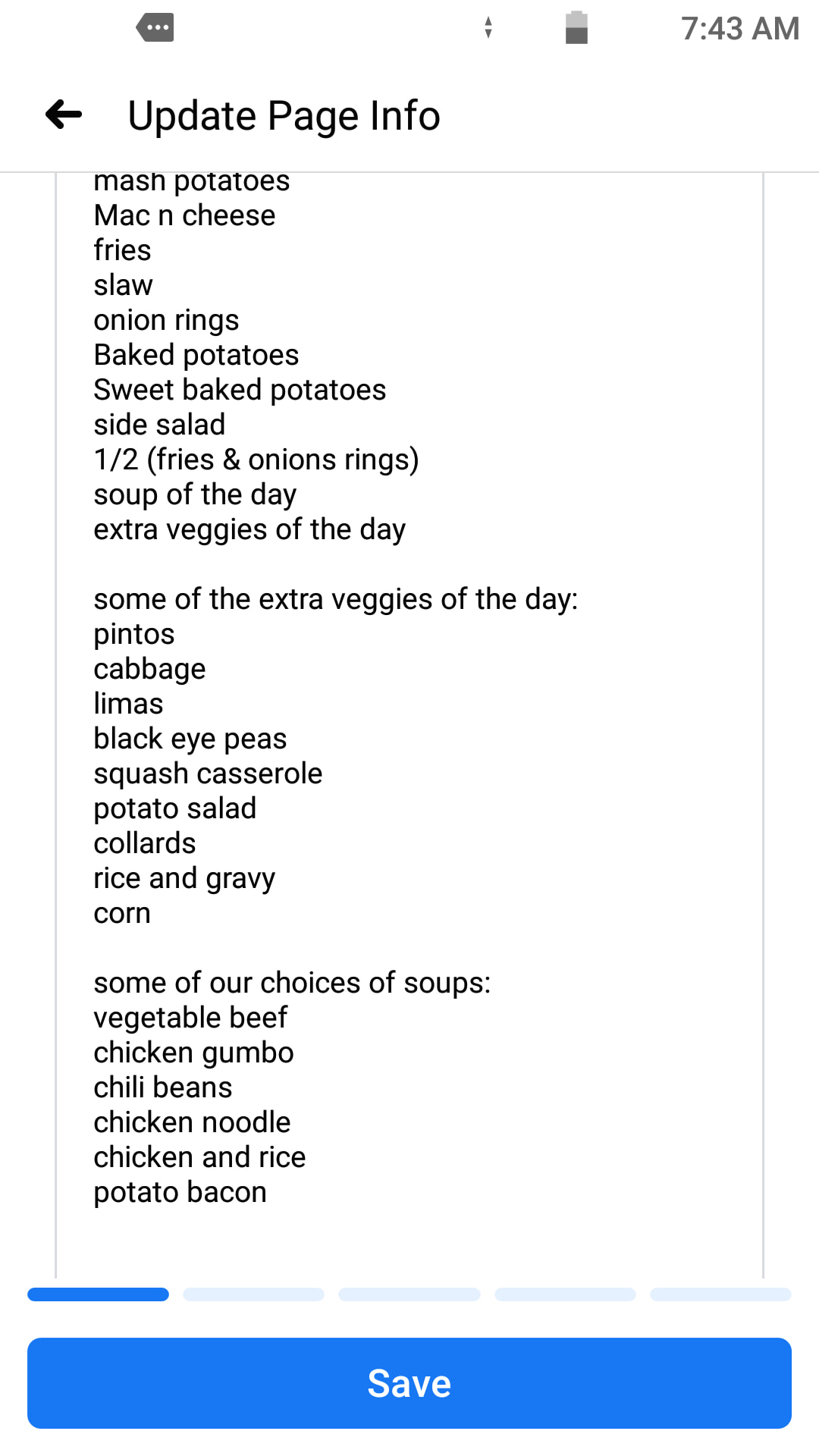Place cursor at end of 'potato bacon'
This screenshot has height=1456, width=819.
tap(268, 1193)
